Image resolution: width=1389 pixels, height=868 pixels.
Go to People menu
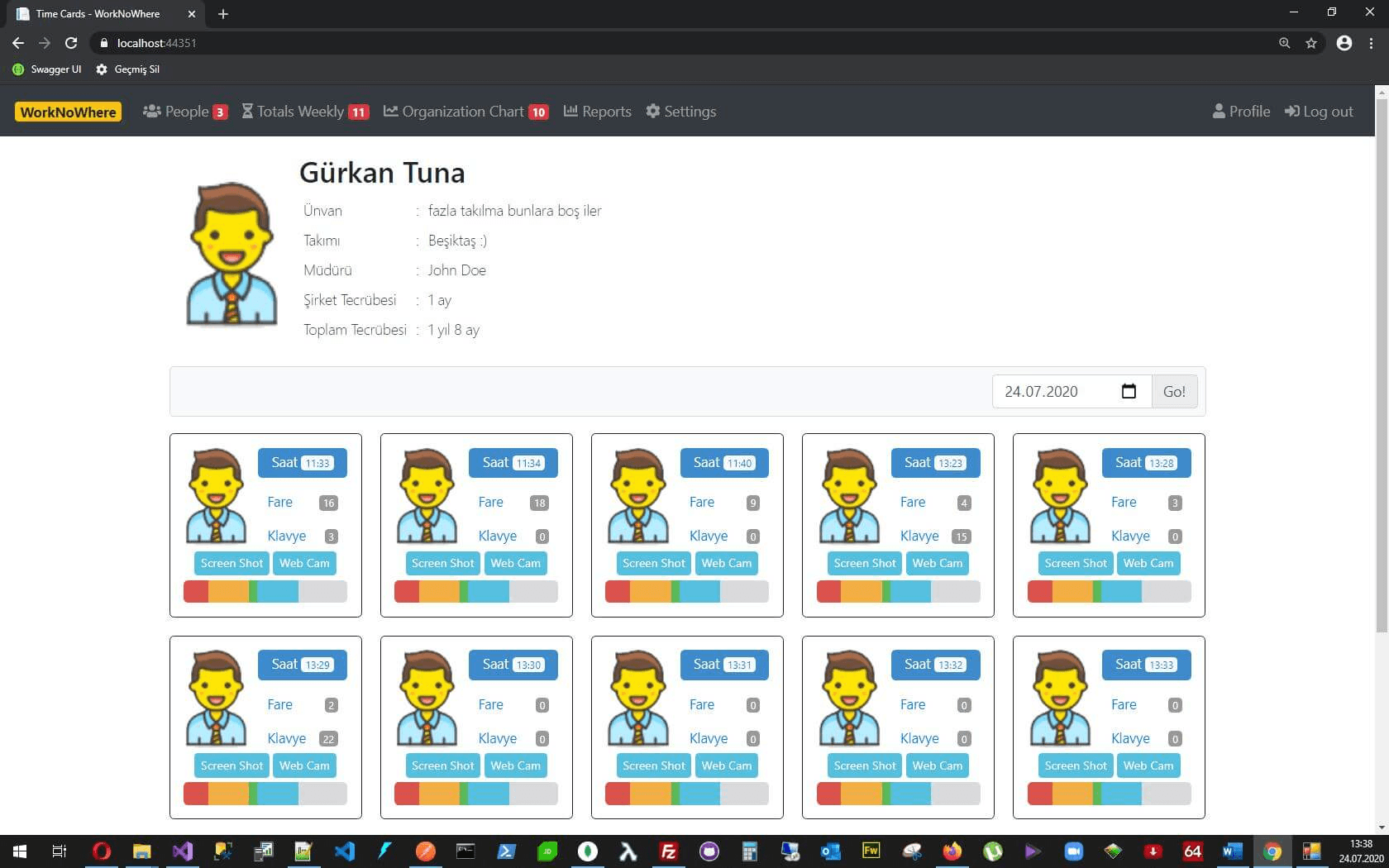(185, 112)
